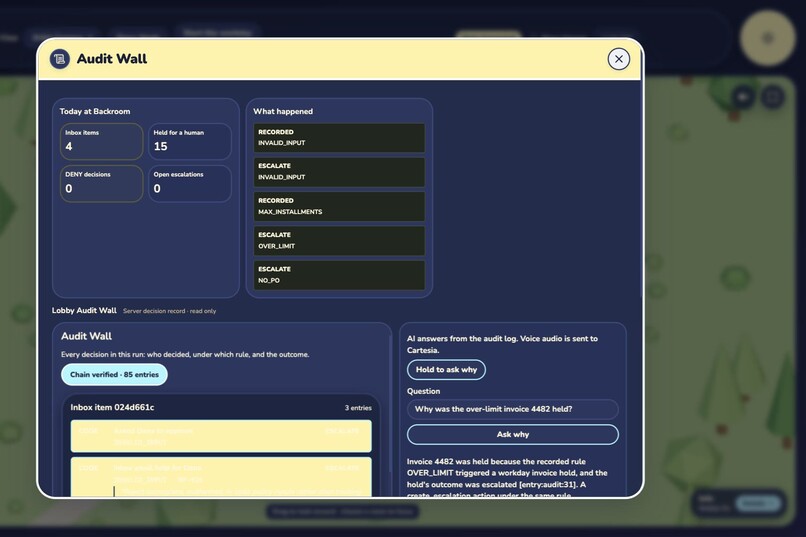Open the Held for a human card

[x=190, y=141]
